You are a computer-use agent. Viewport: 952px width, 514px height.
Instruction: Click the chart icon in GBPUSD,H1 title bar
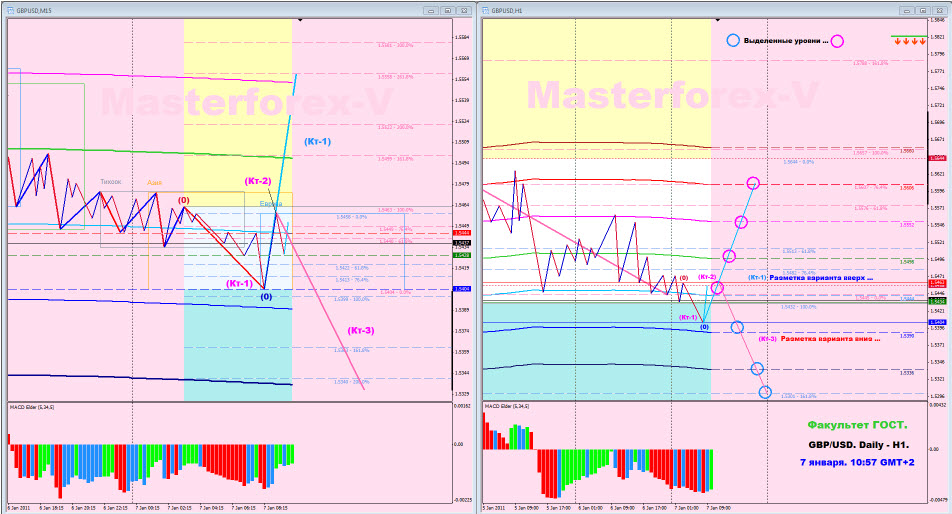click(486, 10)
